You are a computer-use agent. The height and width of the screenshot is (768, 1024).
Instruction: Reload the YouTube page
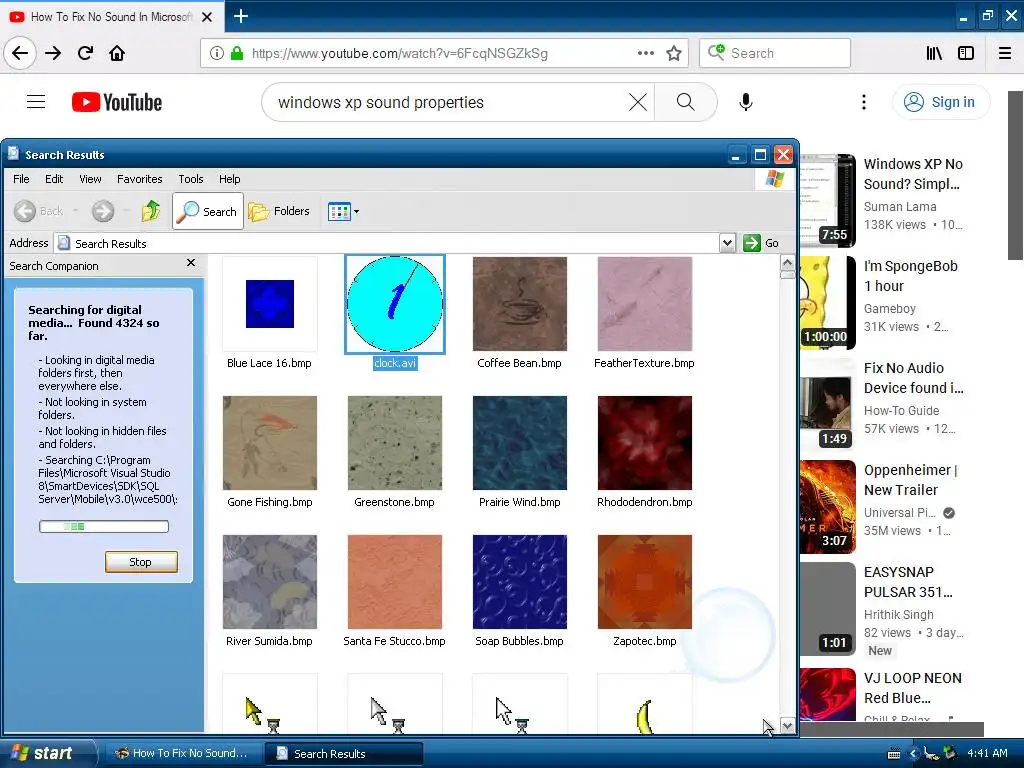tap(86, 53)
